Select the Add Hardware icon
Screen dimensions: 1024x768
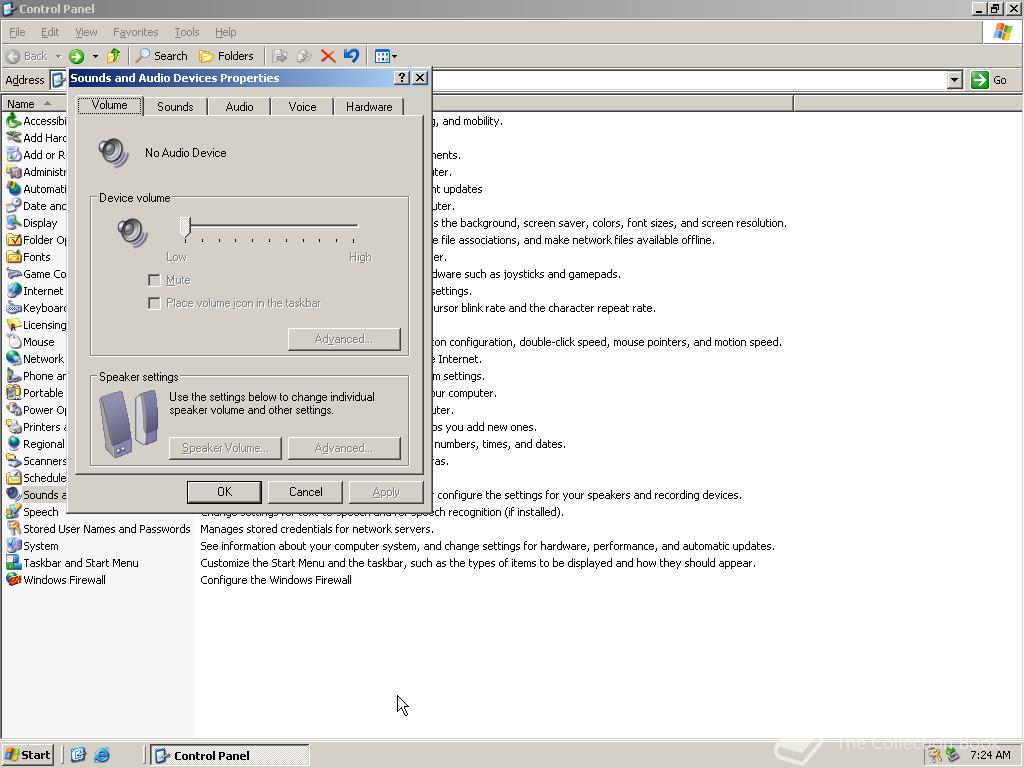pyautogui.click(x=14, y=138)
